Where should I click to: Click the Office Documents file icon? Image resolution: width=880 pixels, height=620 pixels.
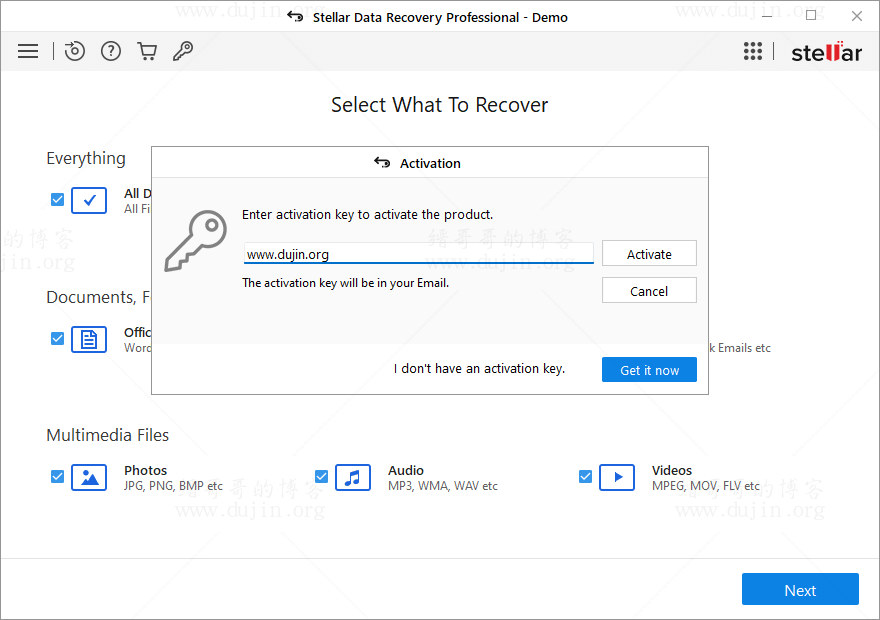click(89, 339)
